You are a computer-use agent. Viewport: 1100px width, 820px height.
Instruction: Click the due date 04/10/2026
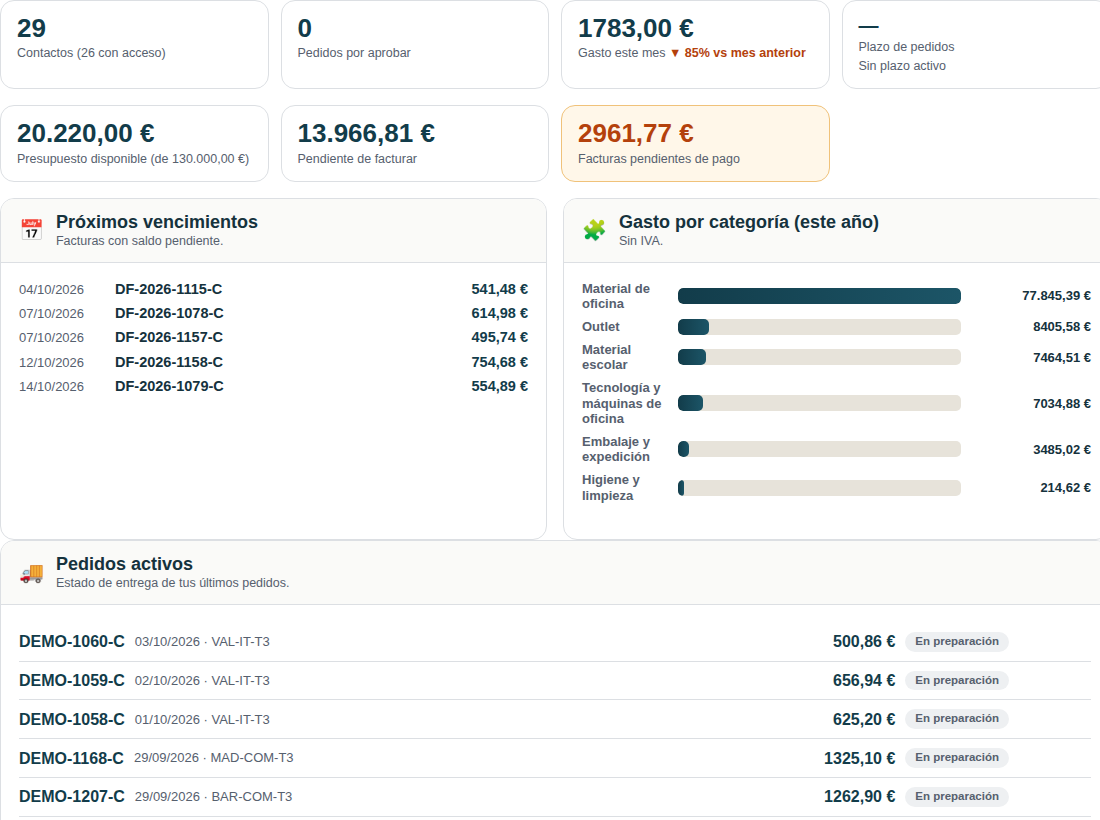point(51,290)
